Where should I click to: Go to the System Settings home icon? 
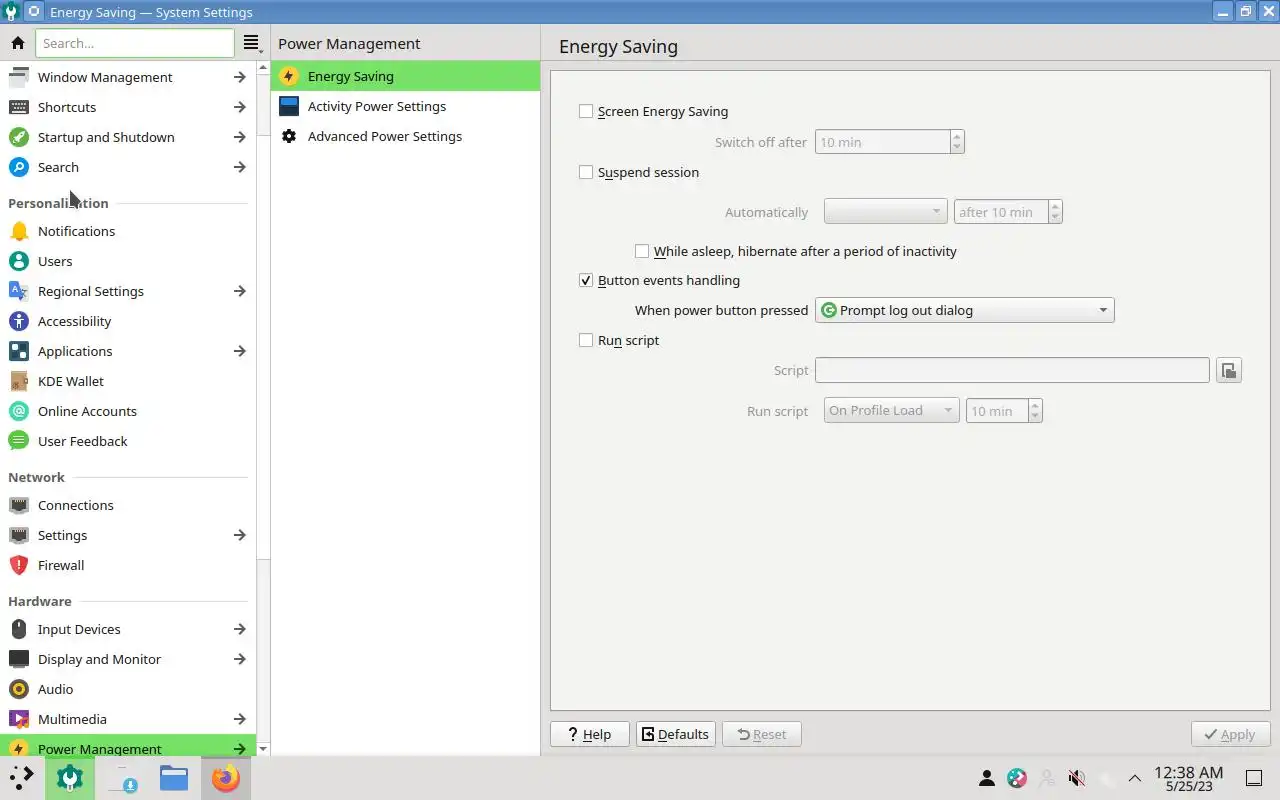(x=18, y=43)
